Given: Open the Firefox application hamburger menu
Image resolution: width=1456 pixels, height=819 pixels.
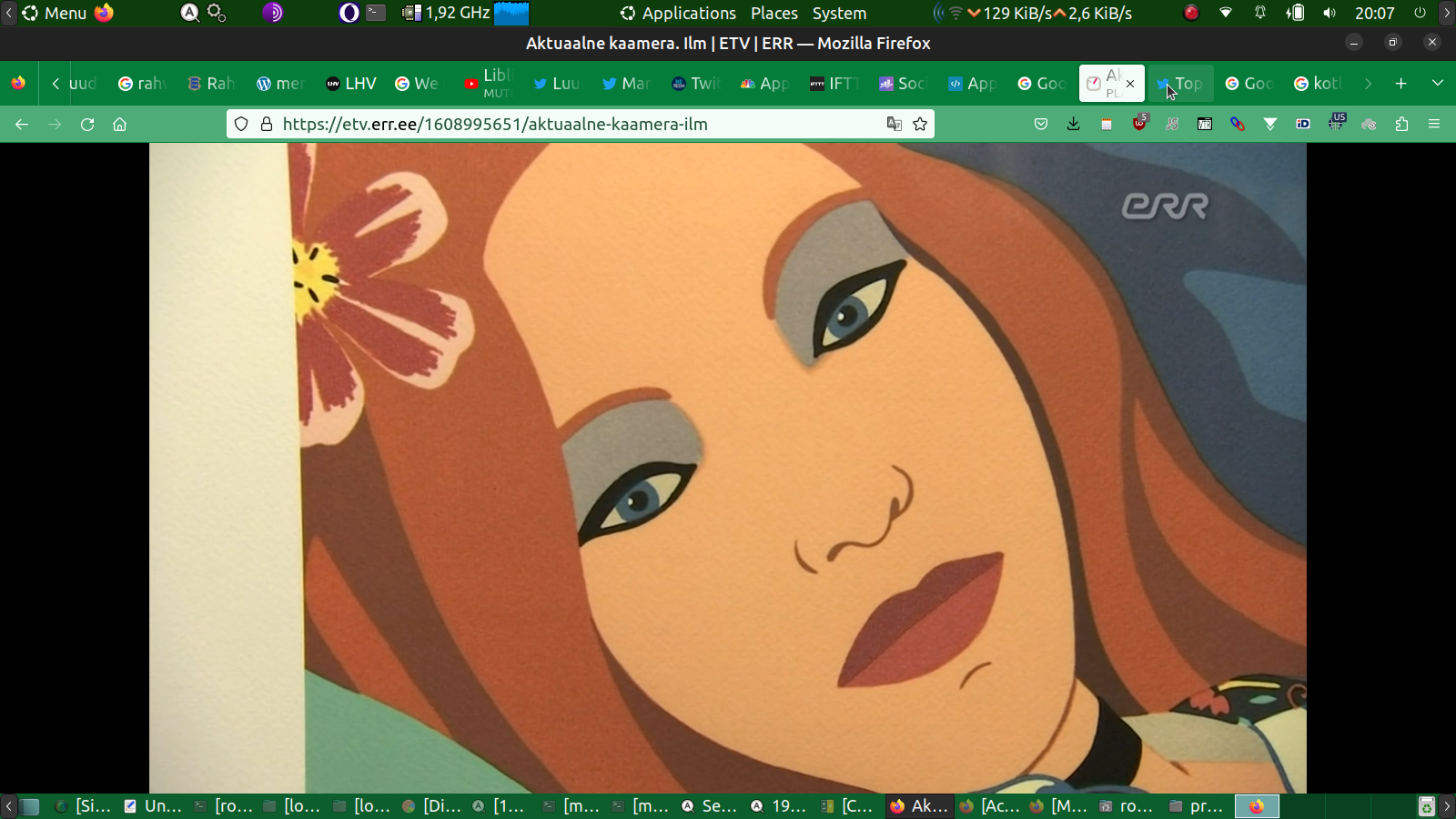Looking at the screenshot, I should [1434, 125].
